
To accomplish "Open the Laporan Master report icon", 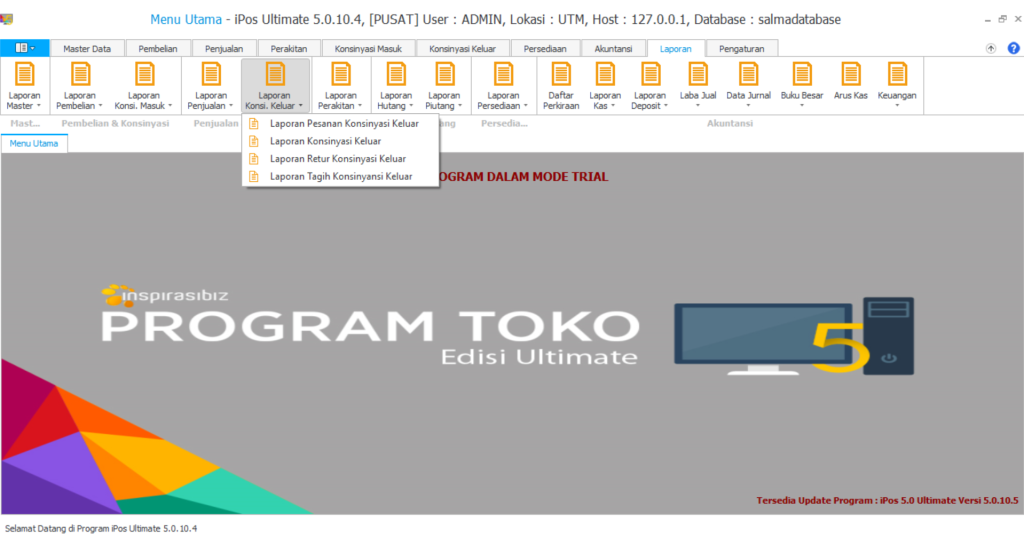I will (x=24, y=75).
